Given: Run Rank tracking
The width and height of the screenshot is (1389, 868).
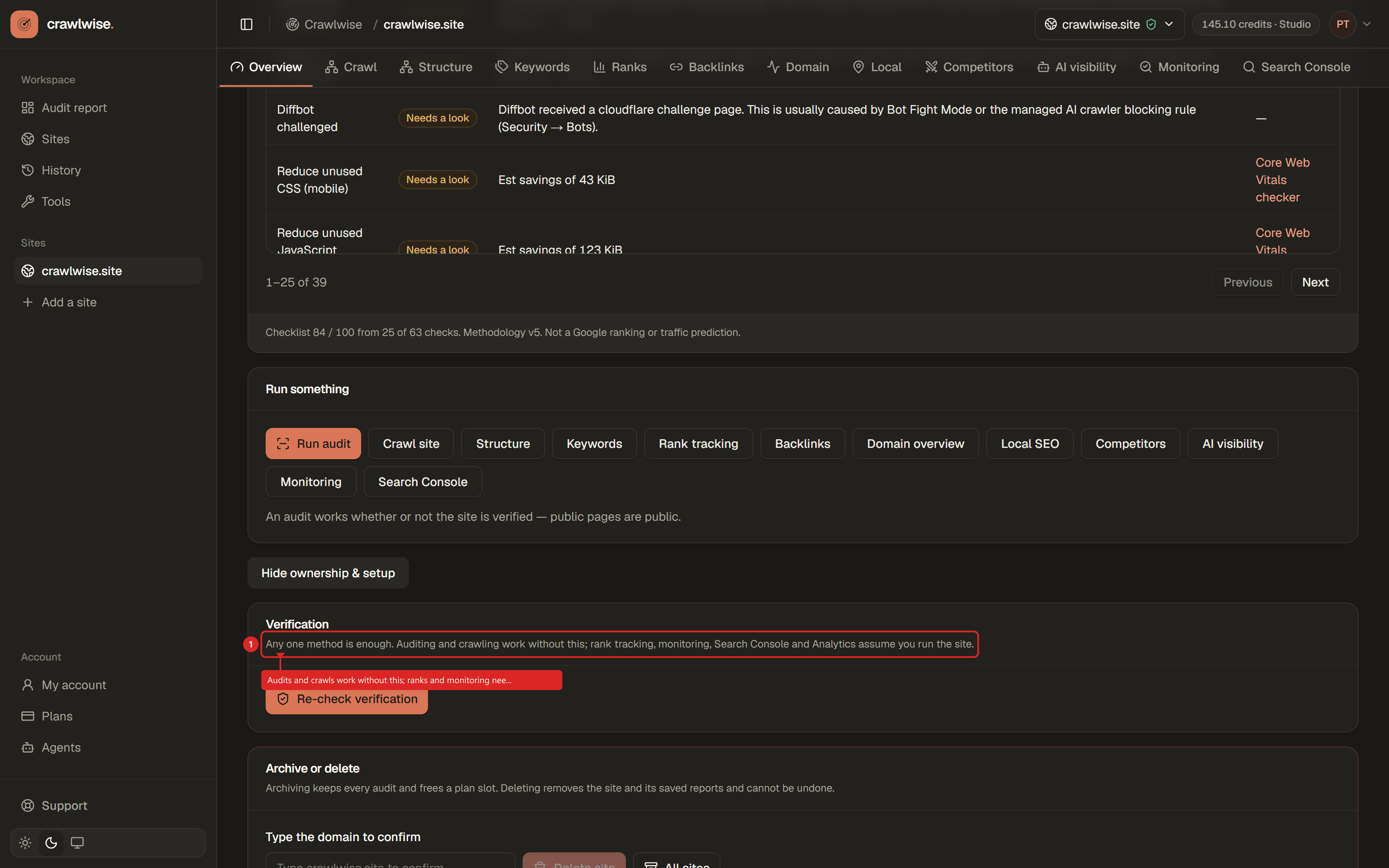Looking at the screenshot, I should pos(698,444).
